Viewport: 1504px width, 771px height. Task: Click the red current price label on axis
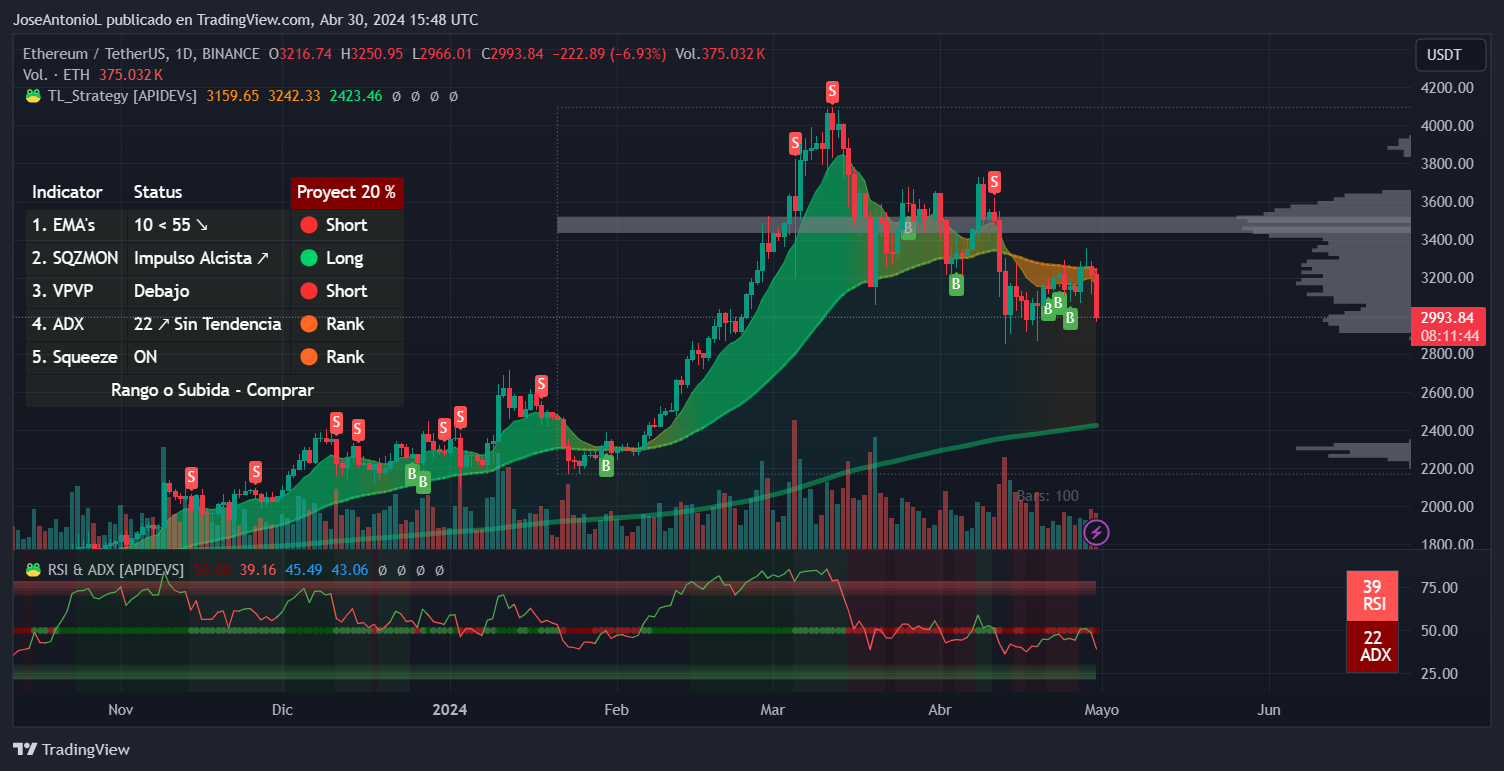[x=1449, y=326]
